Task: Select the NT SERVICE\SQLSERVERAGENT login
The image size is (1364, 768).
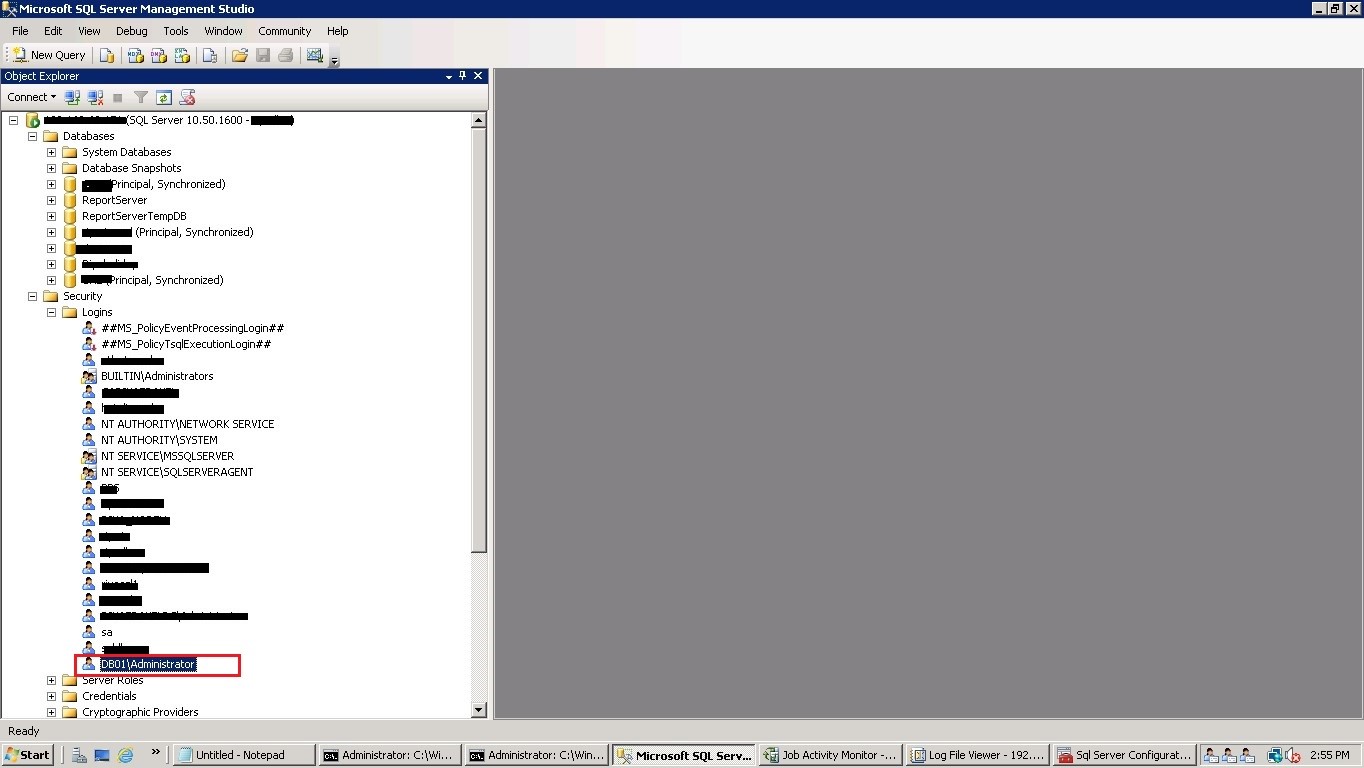Action: click(x=177, y=472)
